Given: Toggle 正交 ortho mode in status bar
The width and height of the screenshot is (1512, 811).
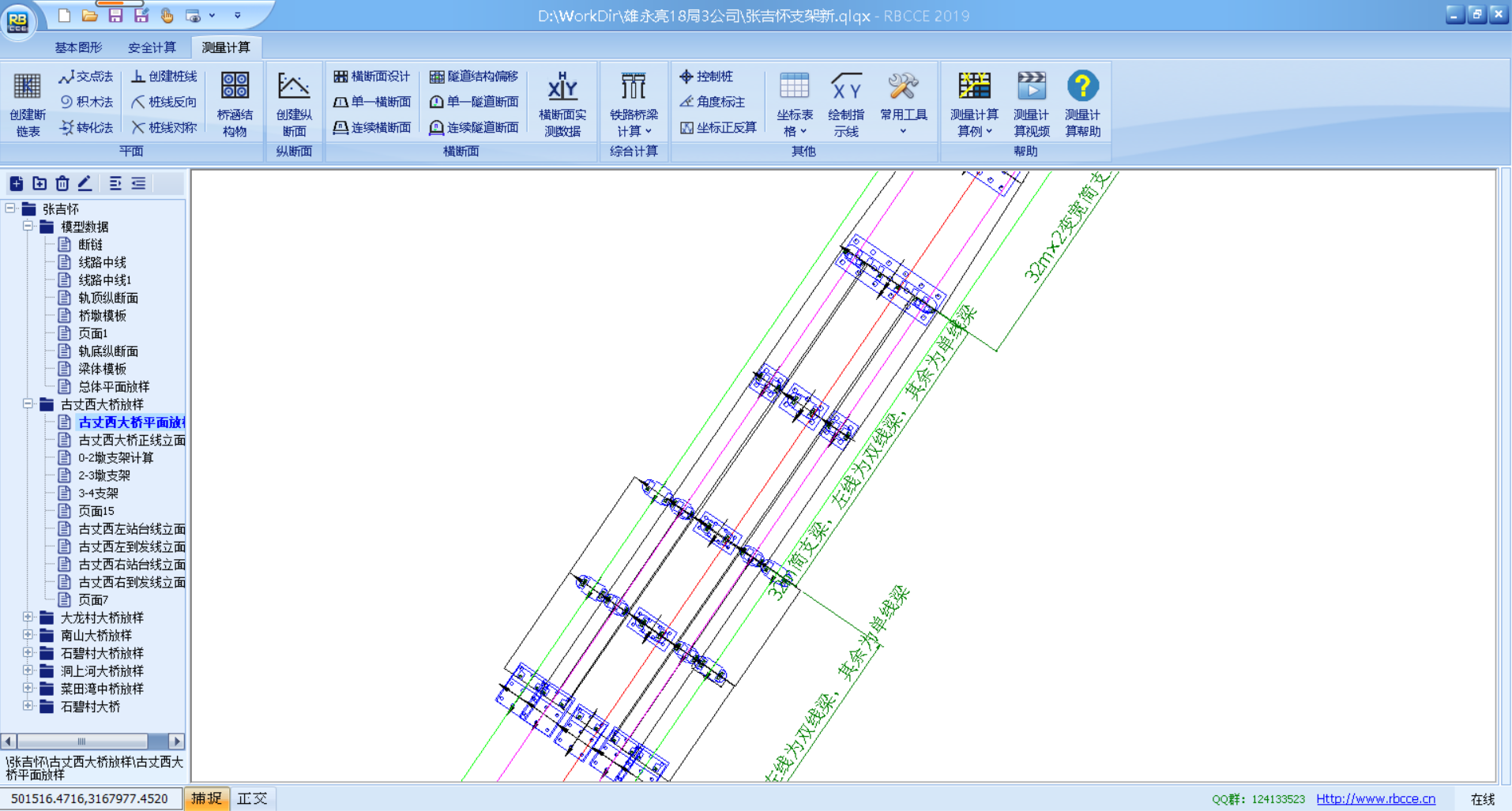Looking at the screenshot, I should (252, 798).
